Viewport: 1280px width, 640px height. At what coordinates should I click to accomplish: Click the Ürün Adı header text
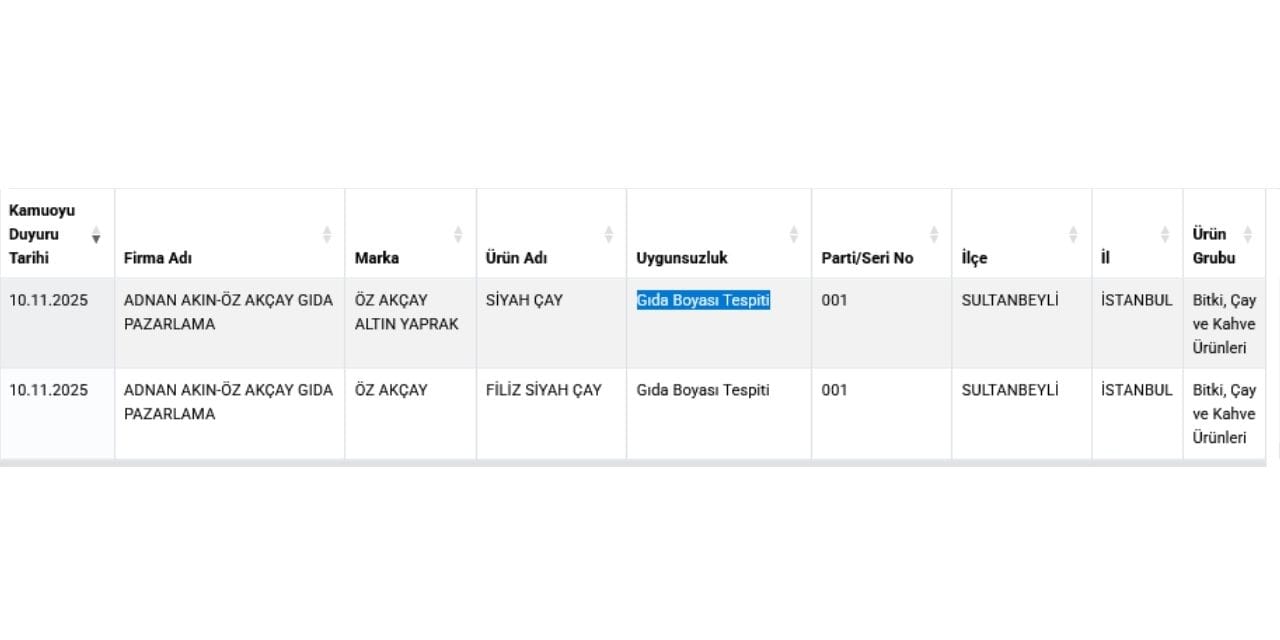tap(516, 258)
